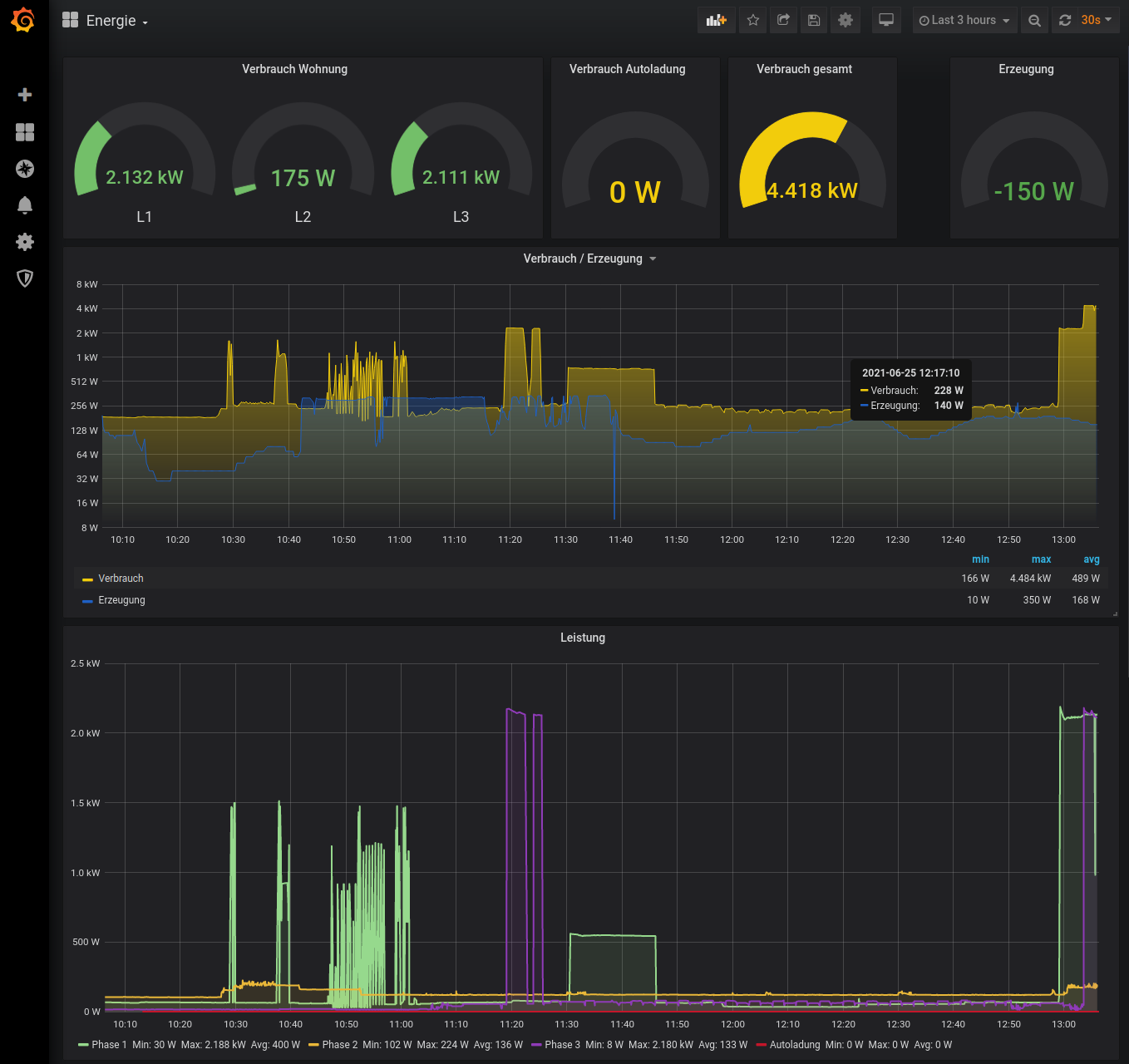
Task: Click the Verbrauch max value 4.484 kW
Action: coord(1030,579)
